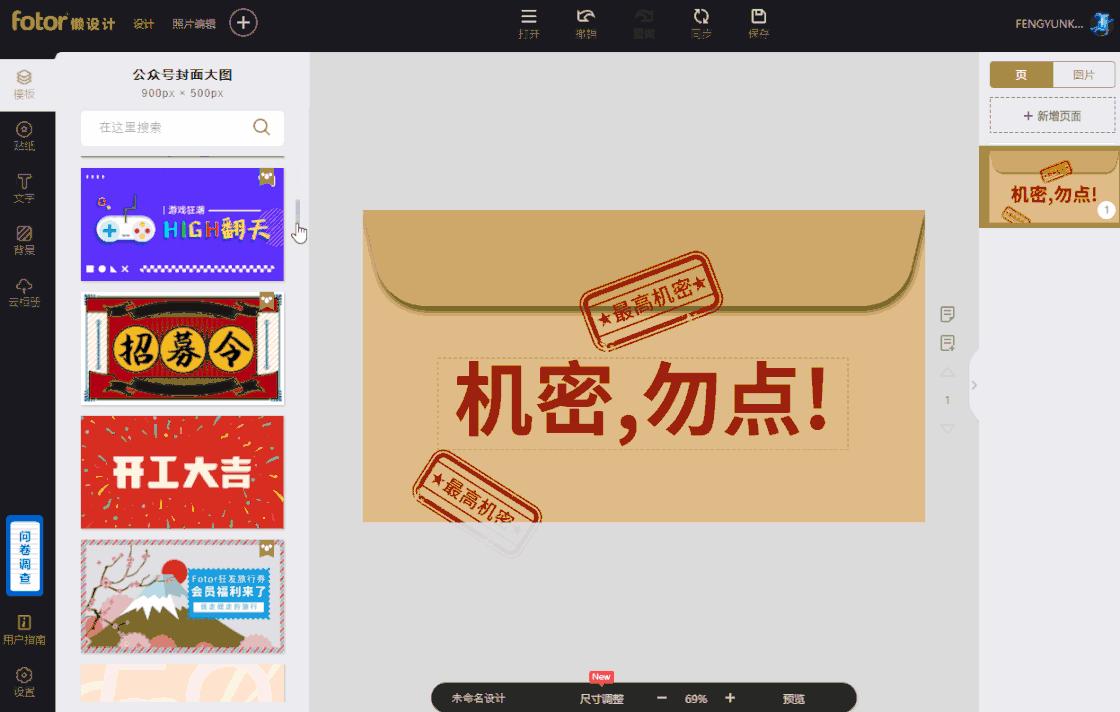Select the upper 最高机密 stamp
1120x712 pixels.
pos(651,300)
